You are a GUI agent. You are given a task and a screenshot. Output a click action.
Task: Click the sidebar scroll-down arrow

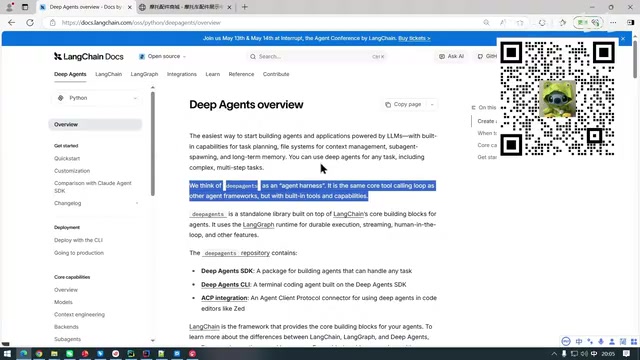153,340
